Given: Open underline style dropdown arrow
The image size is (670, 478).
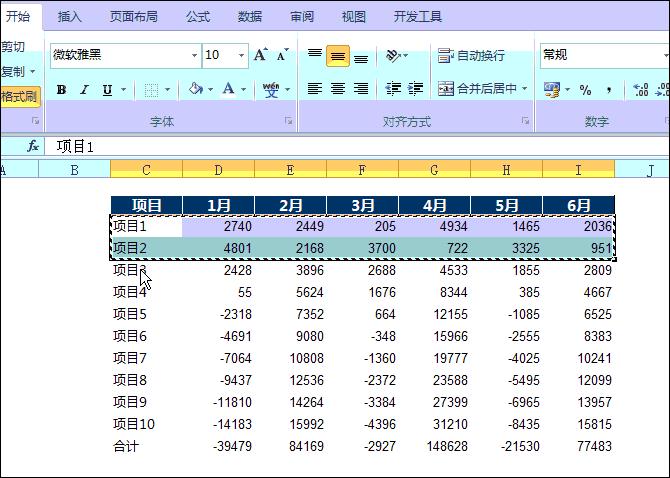Looking at the screenshot, I should (x=123, y=90).
